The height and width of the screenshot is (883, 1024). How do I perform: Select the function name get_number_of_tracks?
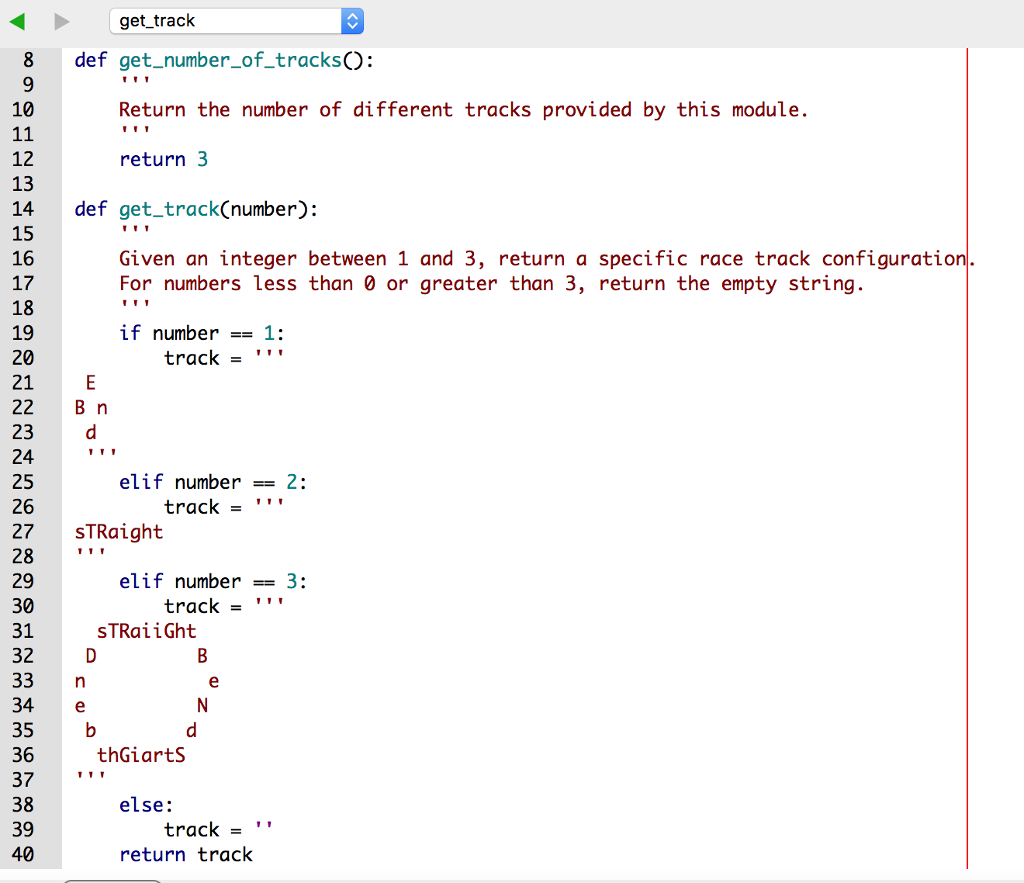click(229, 60)
